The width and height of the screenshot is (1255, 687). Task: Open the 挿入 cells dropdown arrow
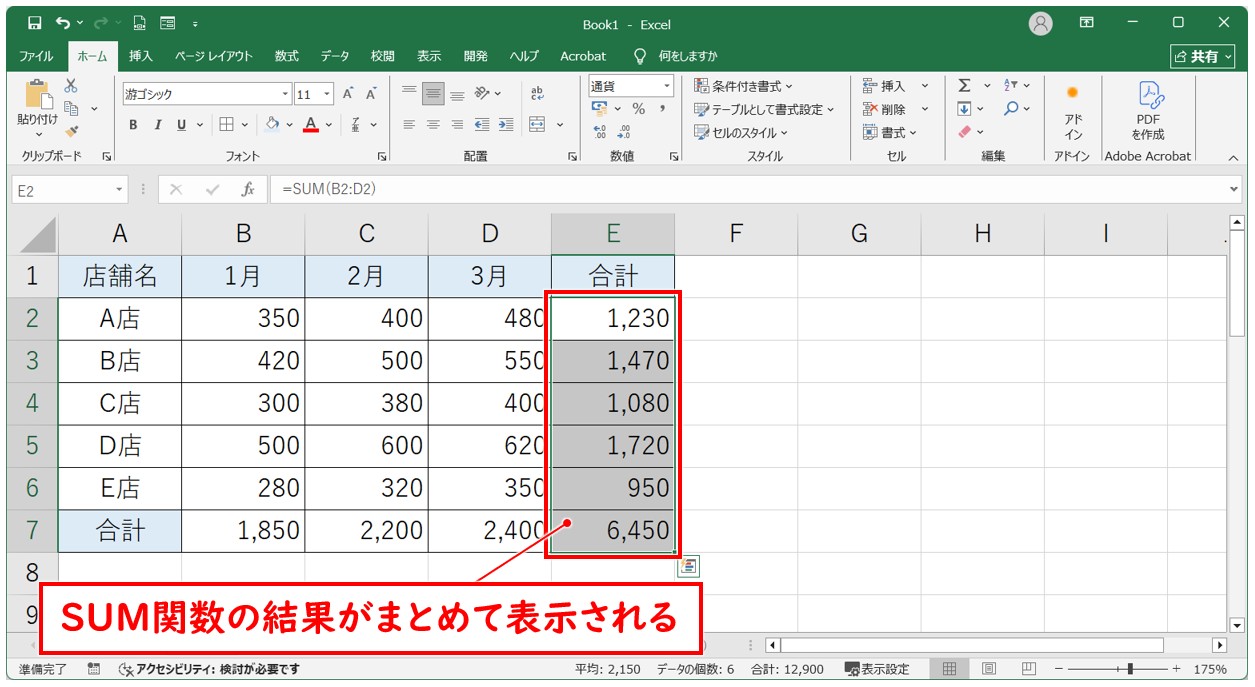(x=925, y=86)
